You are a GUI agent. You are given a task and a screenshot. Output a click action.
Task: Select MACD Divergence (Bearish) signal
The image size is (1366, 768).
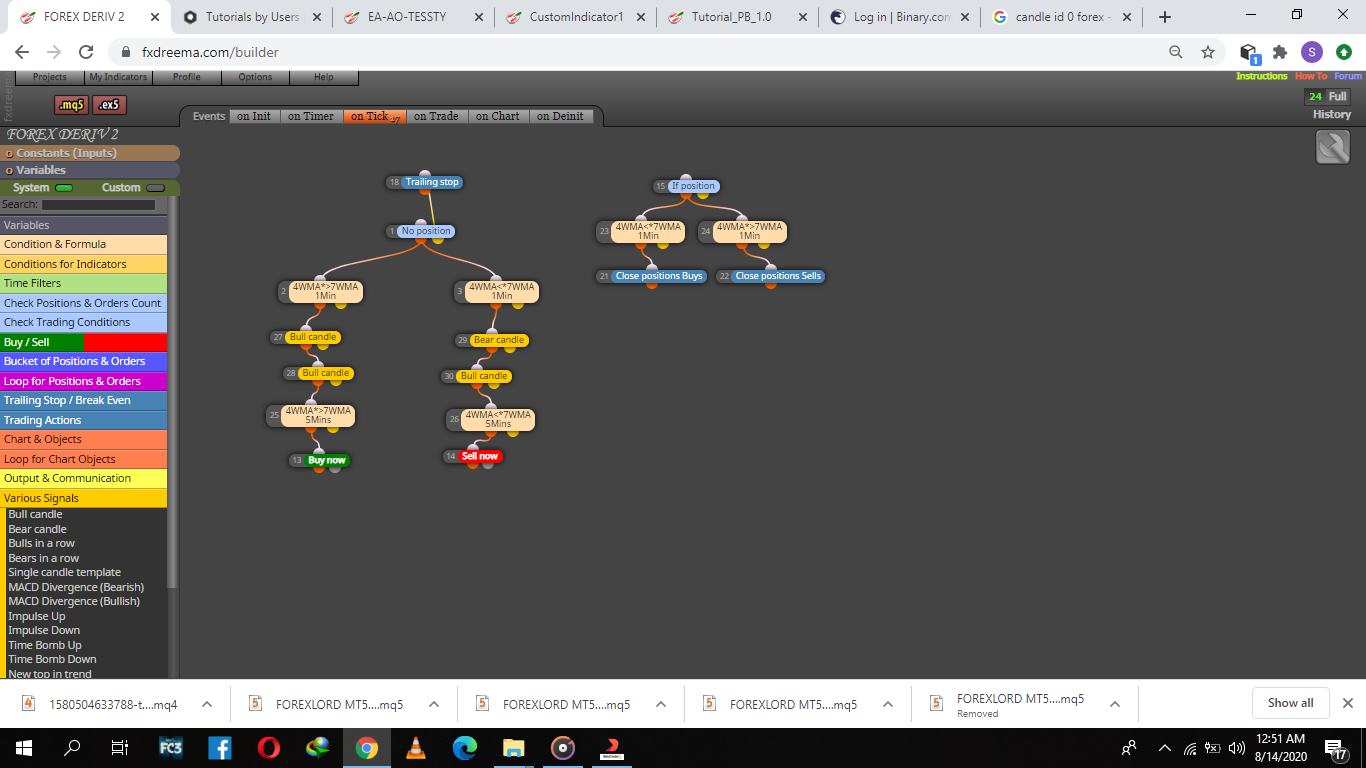click(x=76, y=587)
